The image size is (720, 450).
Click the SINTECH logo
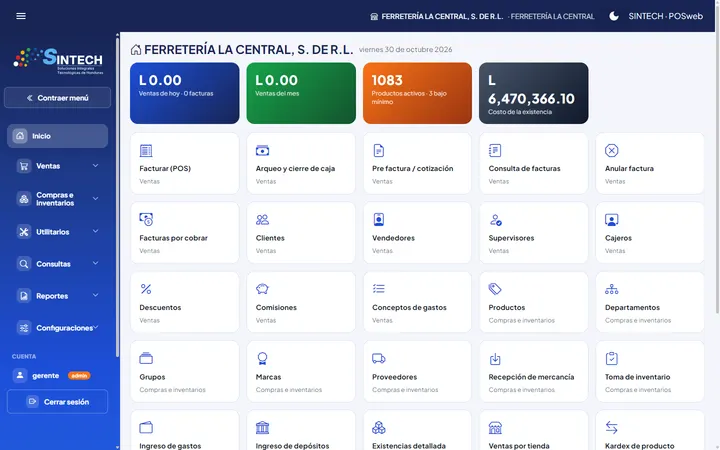[58, 61]
